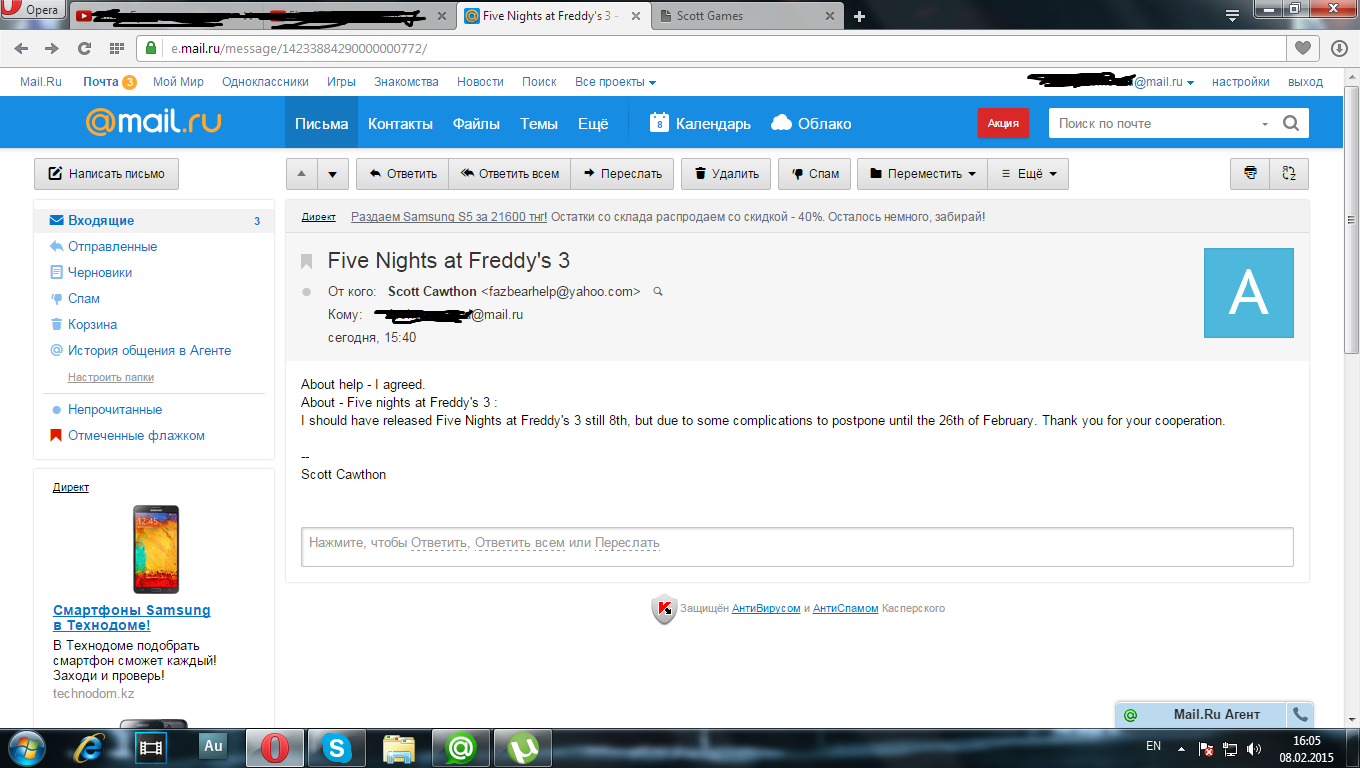This screenshot has height=768, width=1360.
Task: Switch to the Scott Games tab
Action: pos(746,16)
